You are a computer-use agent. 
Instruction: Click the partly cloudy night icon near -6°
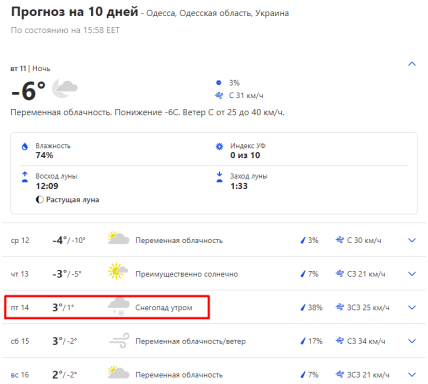click(x=65, y=88)
